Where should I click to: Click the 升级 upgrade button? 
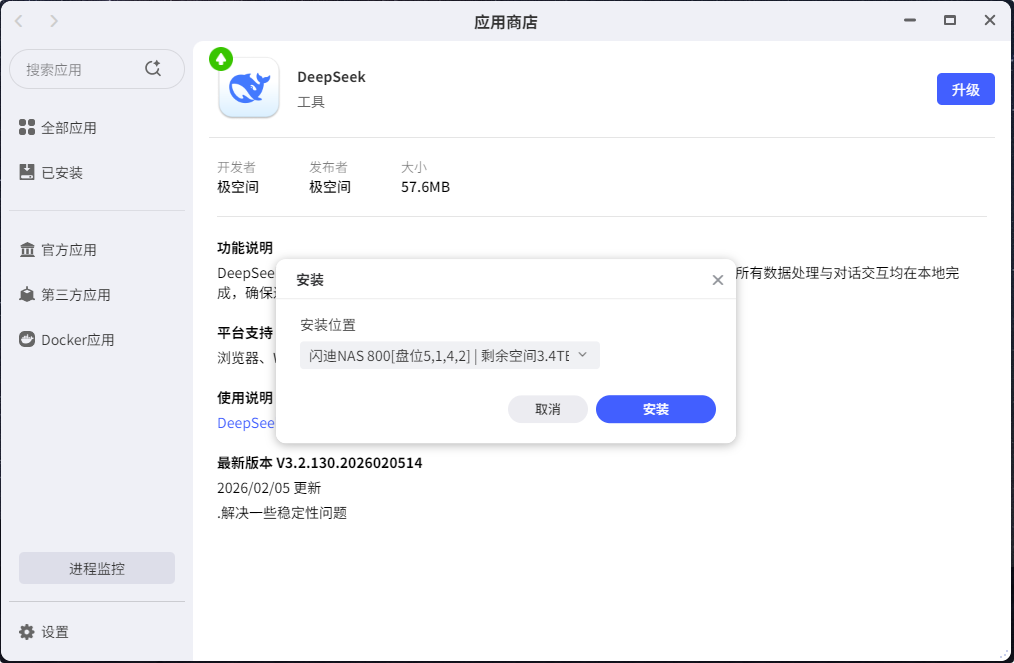(965, 89)
